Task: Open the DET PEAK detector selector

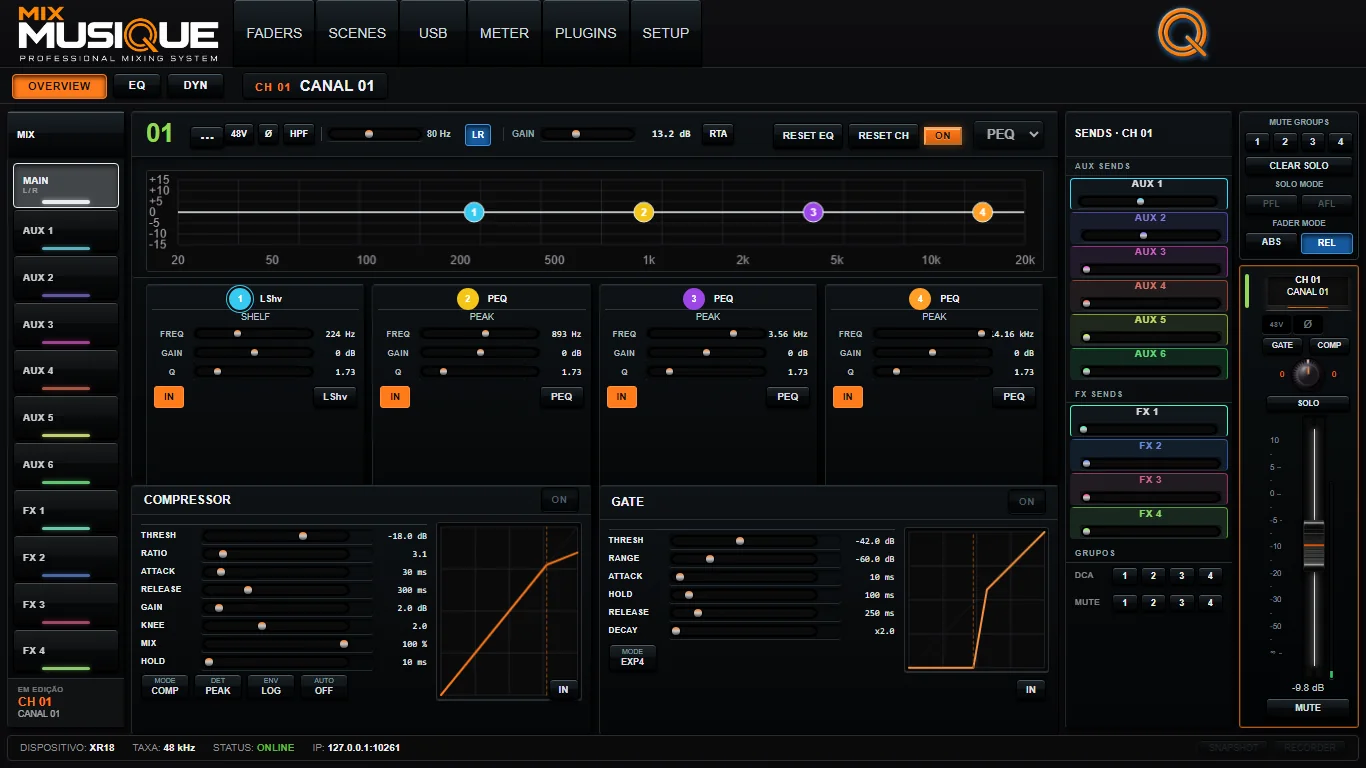Action: pyautogui.click(x=218, y=686)
